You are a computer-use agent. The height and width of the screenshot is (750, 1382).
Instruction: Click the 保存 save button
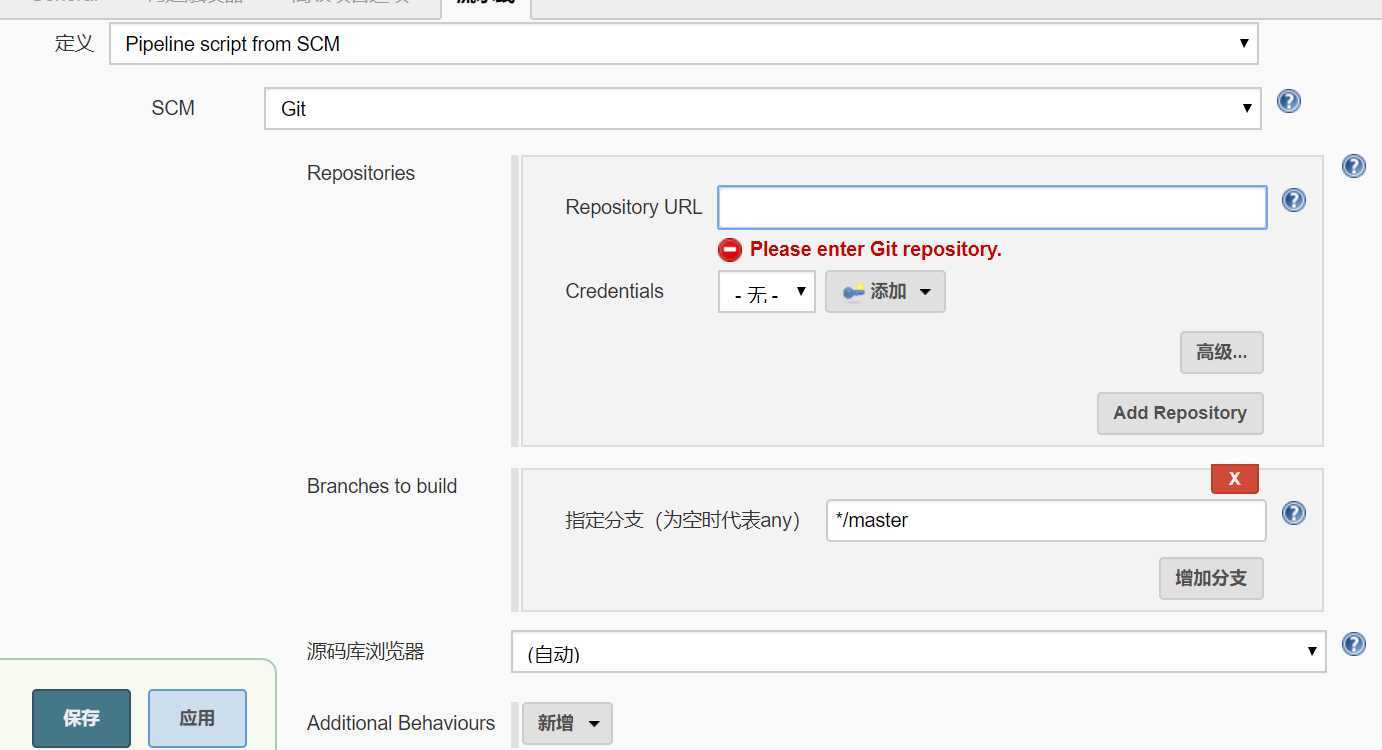(81, 718)
